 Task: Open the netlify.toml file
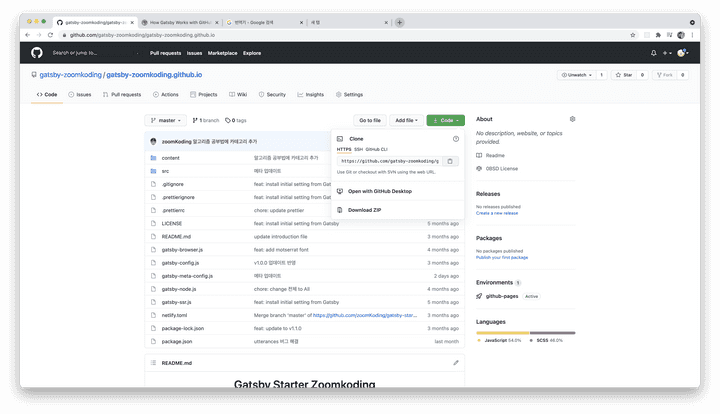point(174,315)
